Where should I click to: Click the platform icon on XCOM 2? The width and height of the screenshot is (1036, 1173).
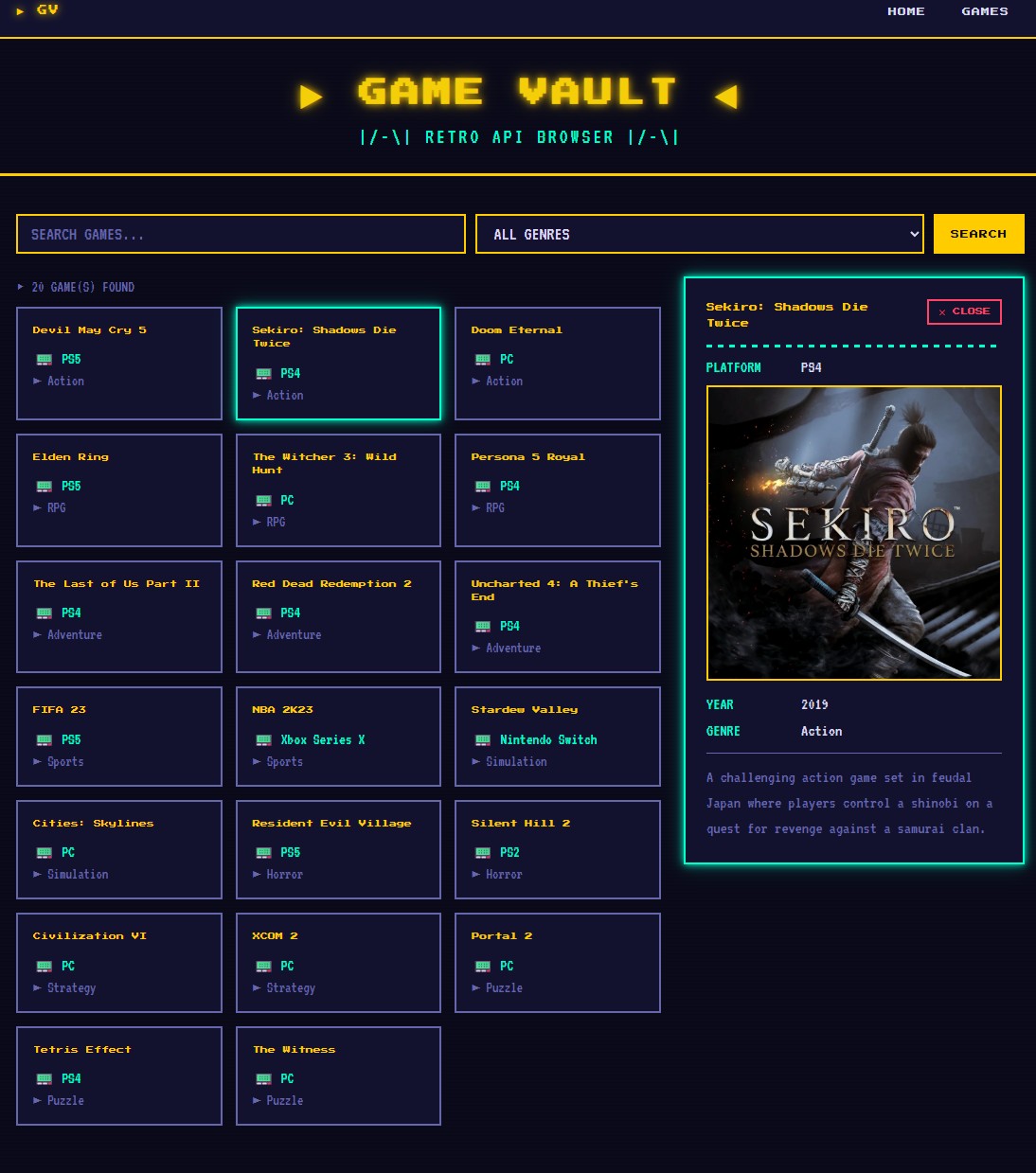click(263, 967)
